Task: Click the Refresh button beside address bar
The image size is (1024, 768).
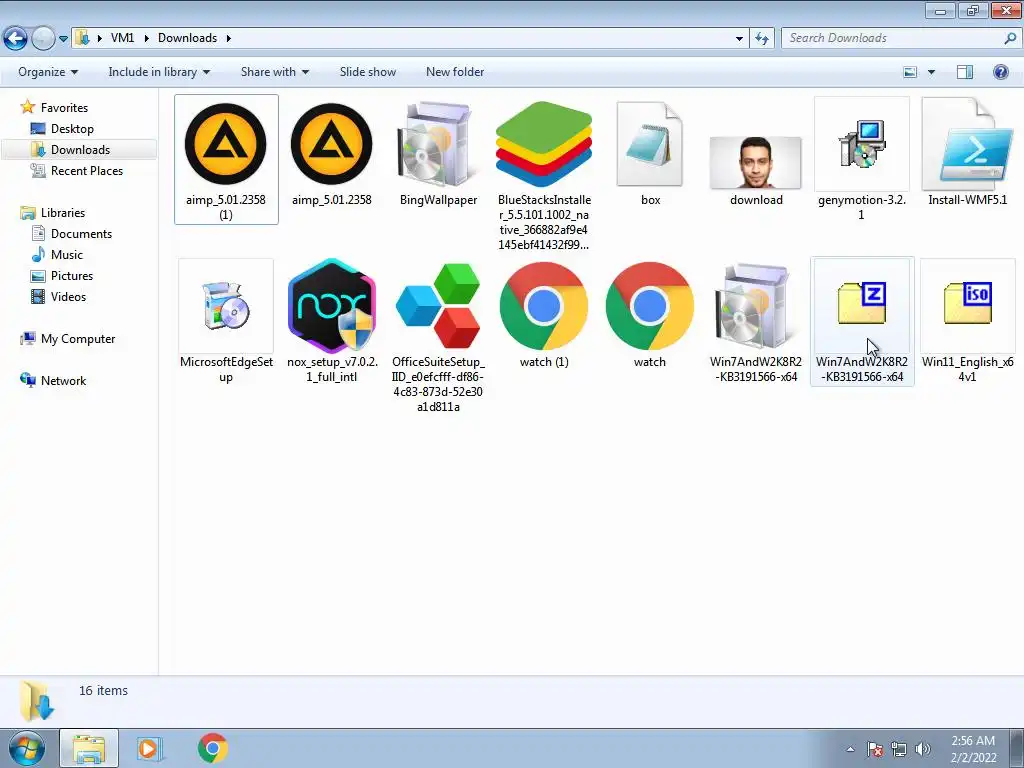Action: [761, 38]
